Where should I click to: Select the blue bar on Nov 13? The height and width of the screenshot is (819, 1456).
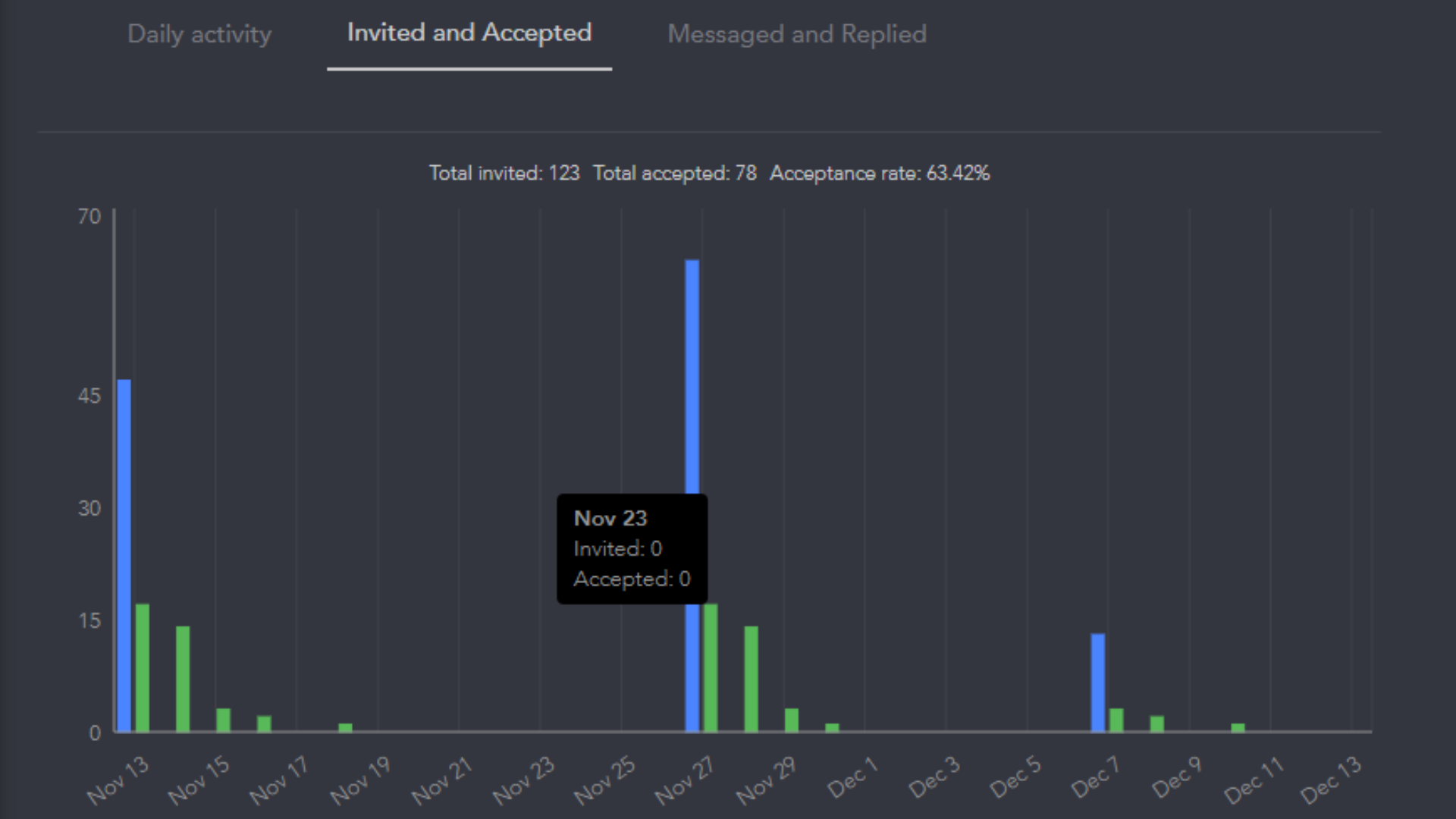point(123,554)
